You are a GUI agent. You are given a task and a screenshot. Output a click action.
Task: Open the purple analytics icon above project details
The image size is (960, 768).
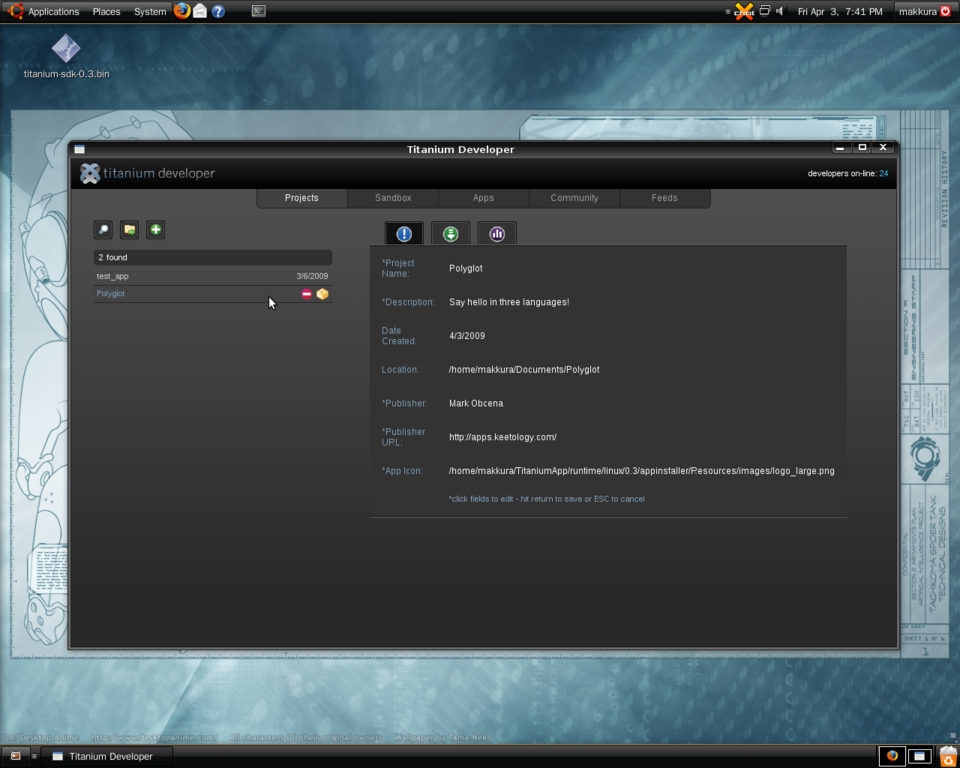(x=497, y=233)
